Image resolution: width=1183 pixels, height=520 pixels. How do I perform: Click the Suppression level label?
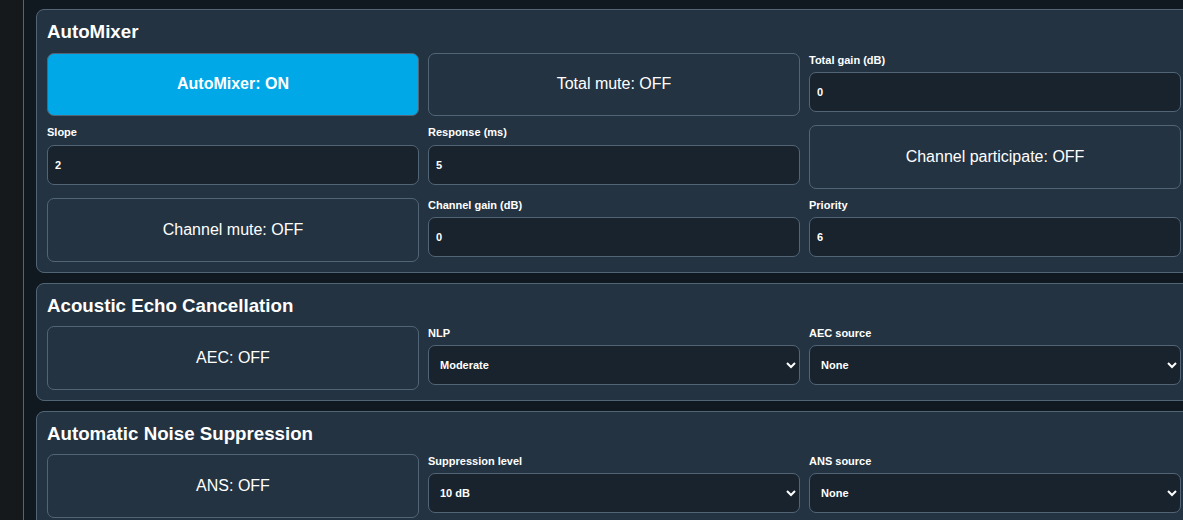475,461
